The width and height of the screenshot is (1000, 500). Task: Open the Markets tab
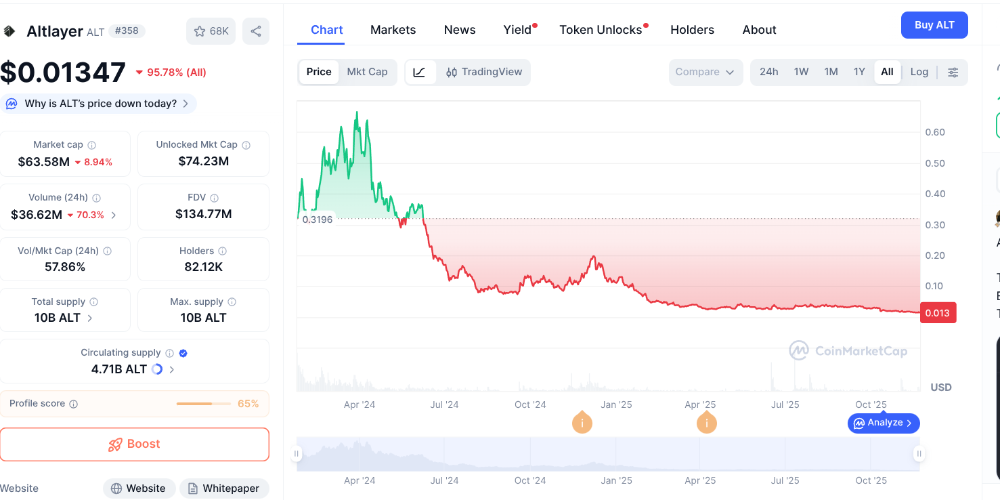tap(393, 30)
